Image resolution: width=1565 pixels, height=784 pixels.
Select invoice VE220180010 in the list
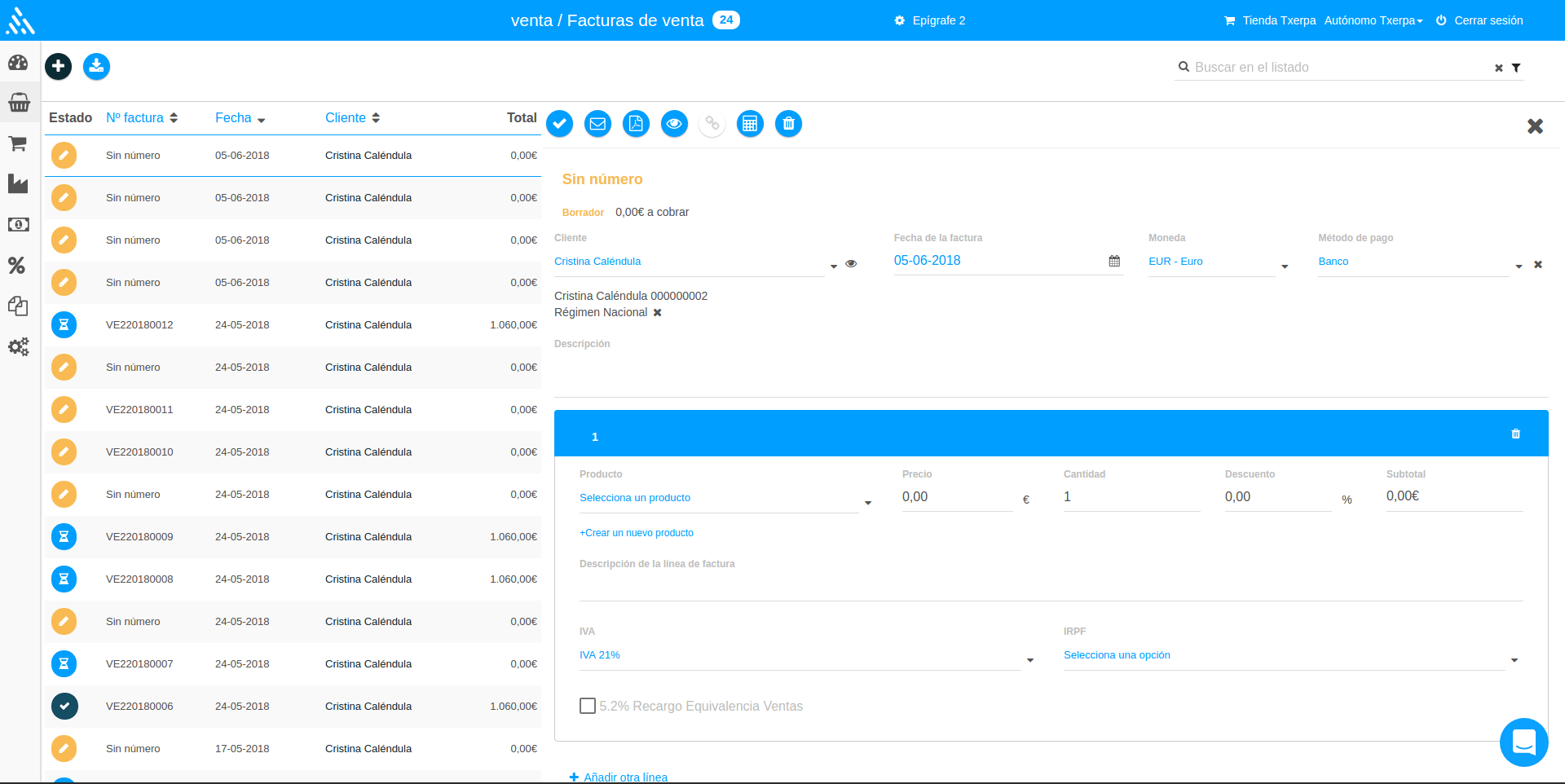pyautogui.click(x=293, y=452)
